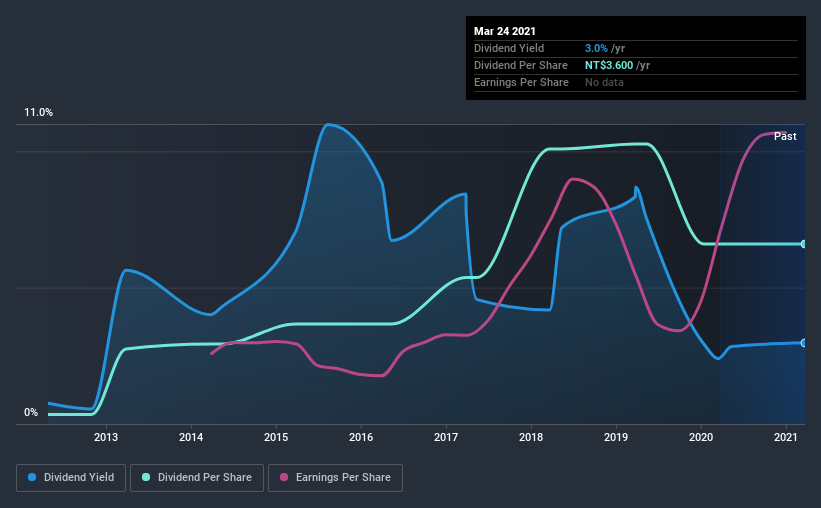Image resolution: width=821 pixels, height=508 pixels.
Task: Click the 0% y-axis label
Action: tap(31, 413)
